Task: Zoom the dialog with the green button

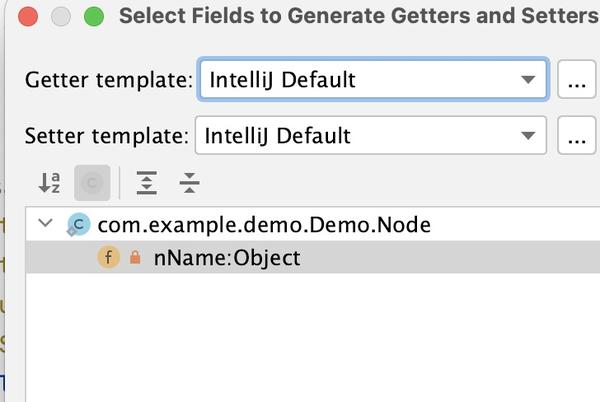Action: tap(94, 16)
